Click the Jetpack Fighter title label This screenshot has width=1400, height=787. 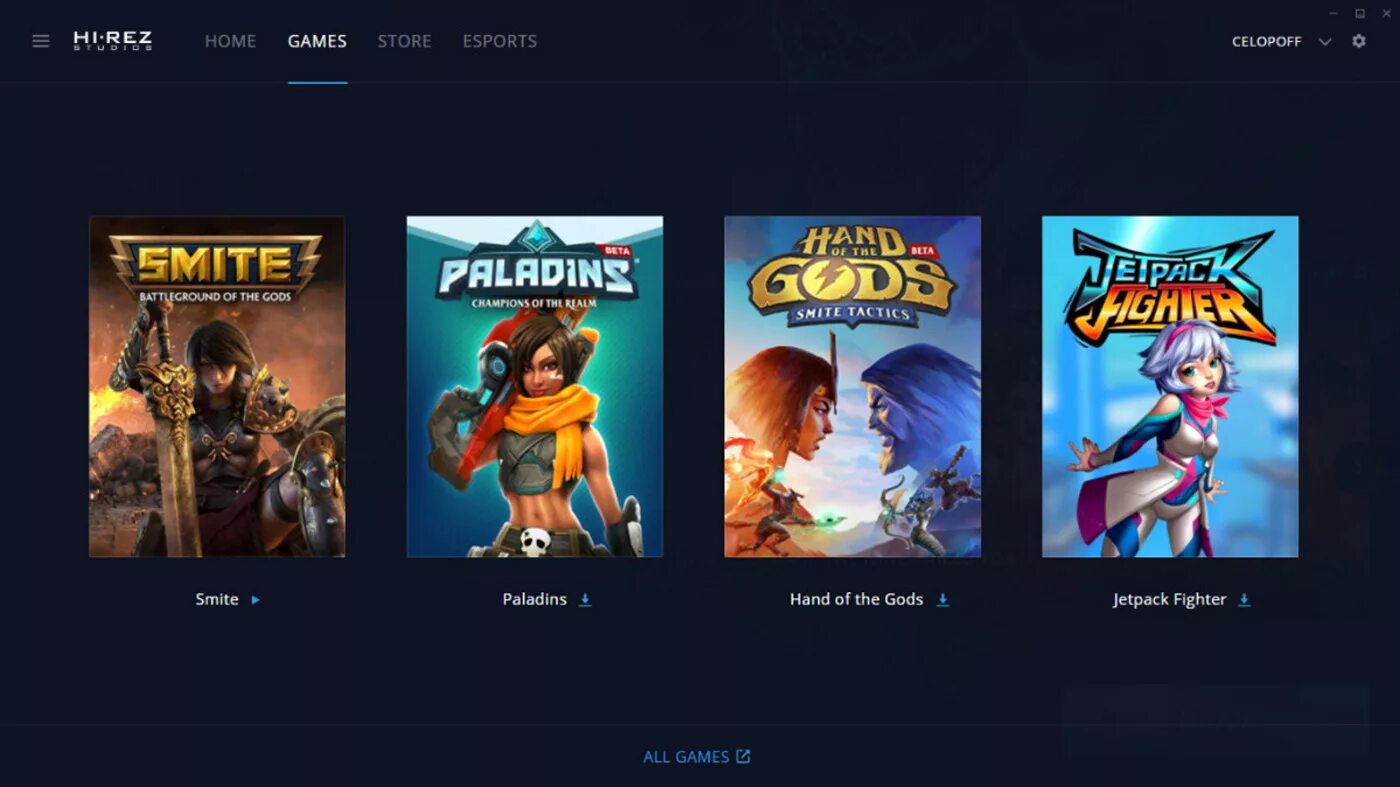(1169, 599)
